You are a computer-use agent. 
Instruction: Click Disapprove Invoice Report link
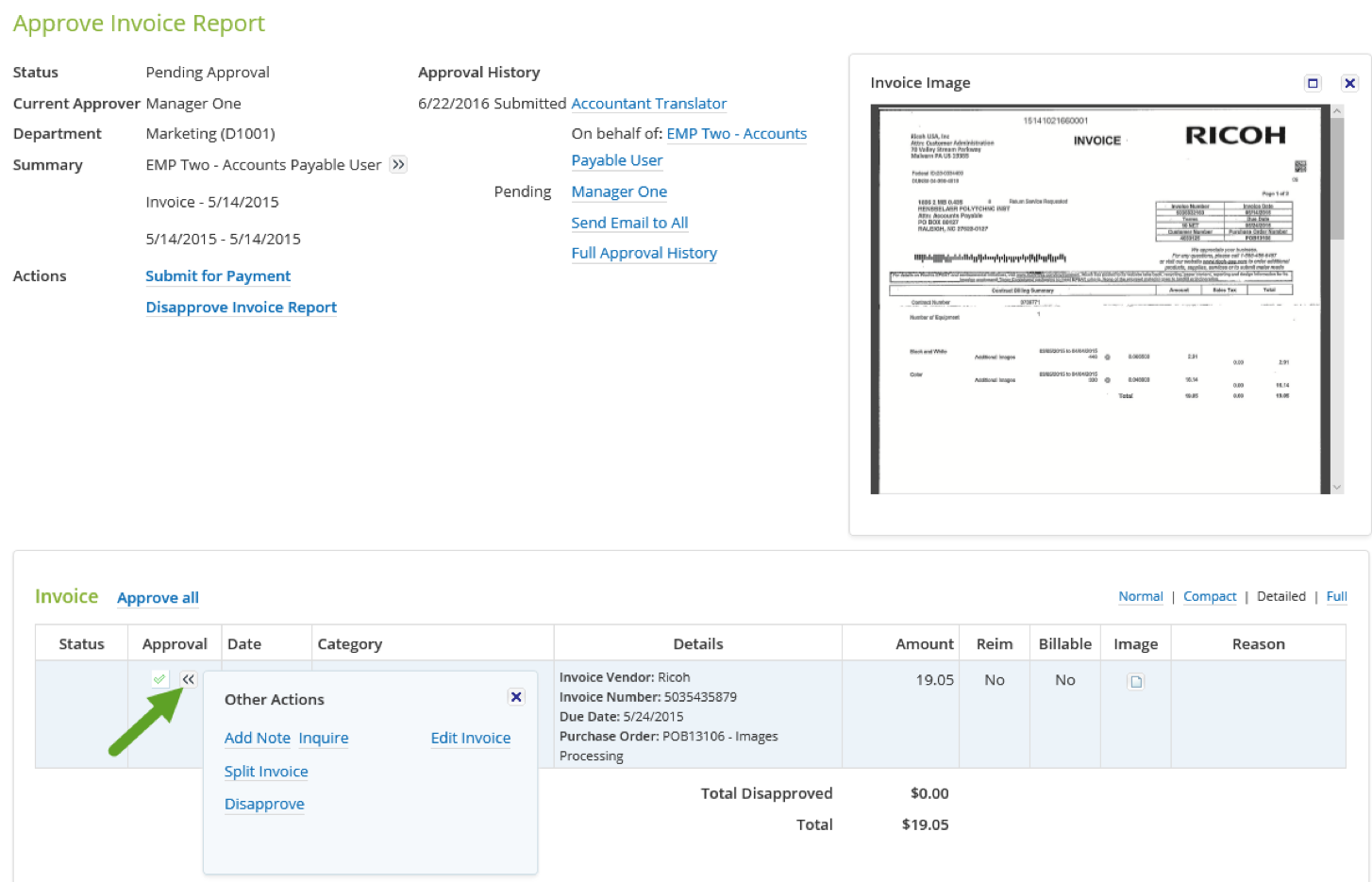pos(241,307)
